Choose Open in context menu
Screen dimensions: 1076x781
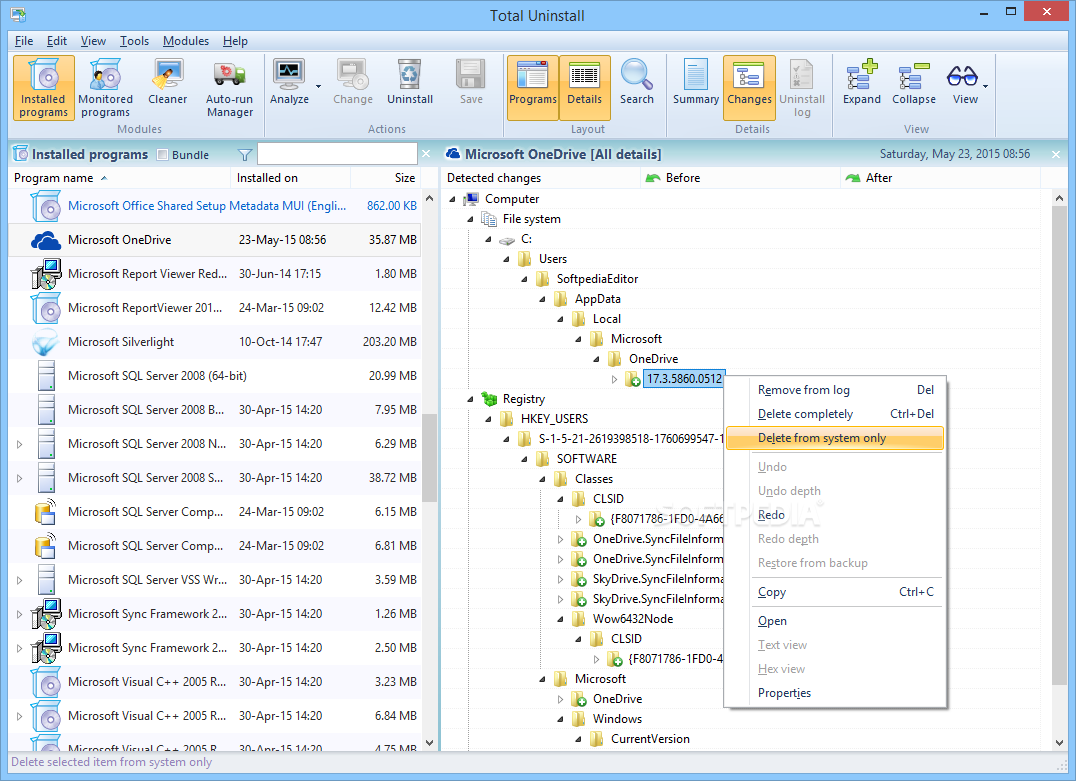coord(835,621)
